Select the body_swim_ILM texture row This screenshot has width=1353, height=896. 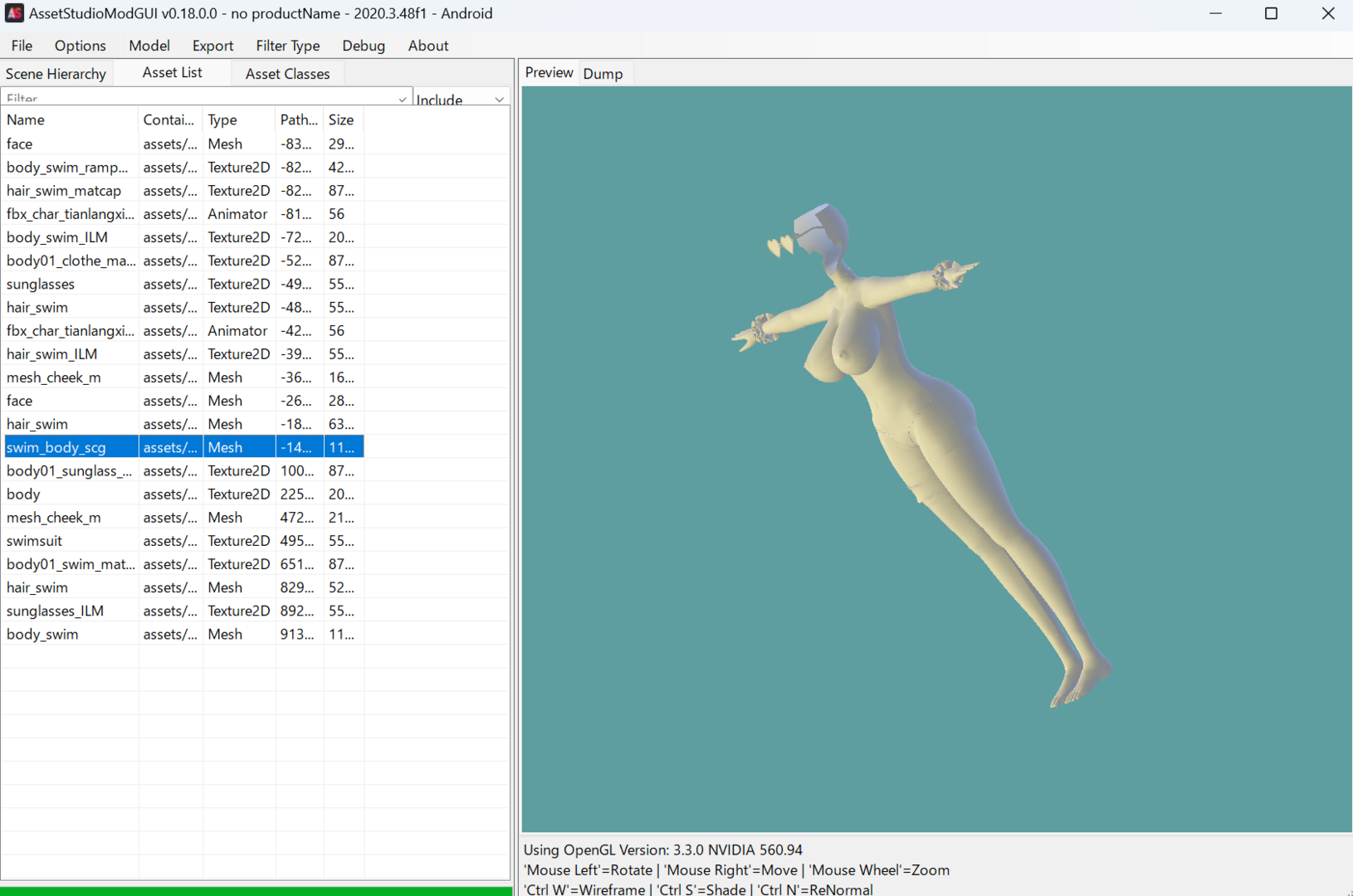[x=183, y=237]
